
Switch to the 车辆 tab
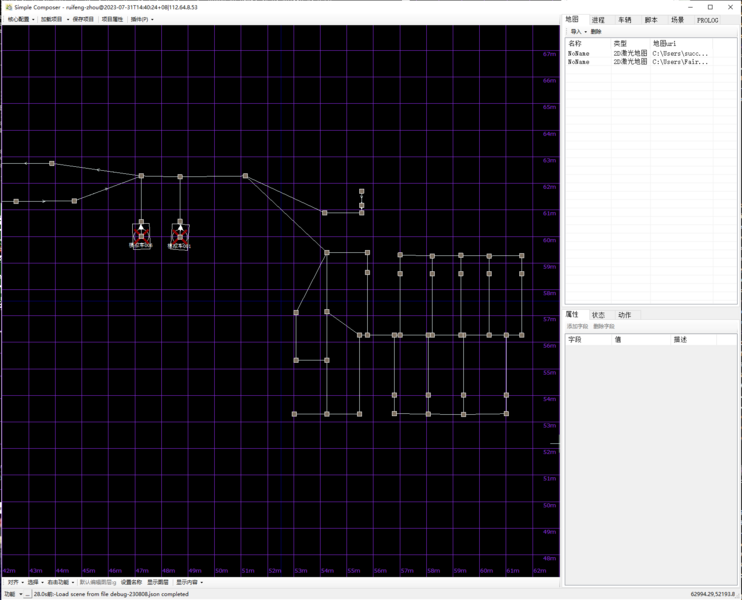624,20
